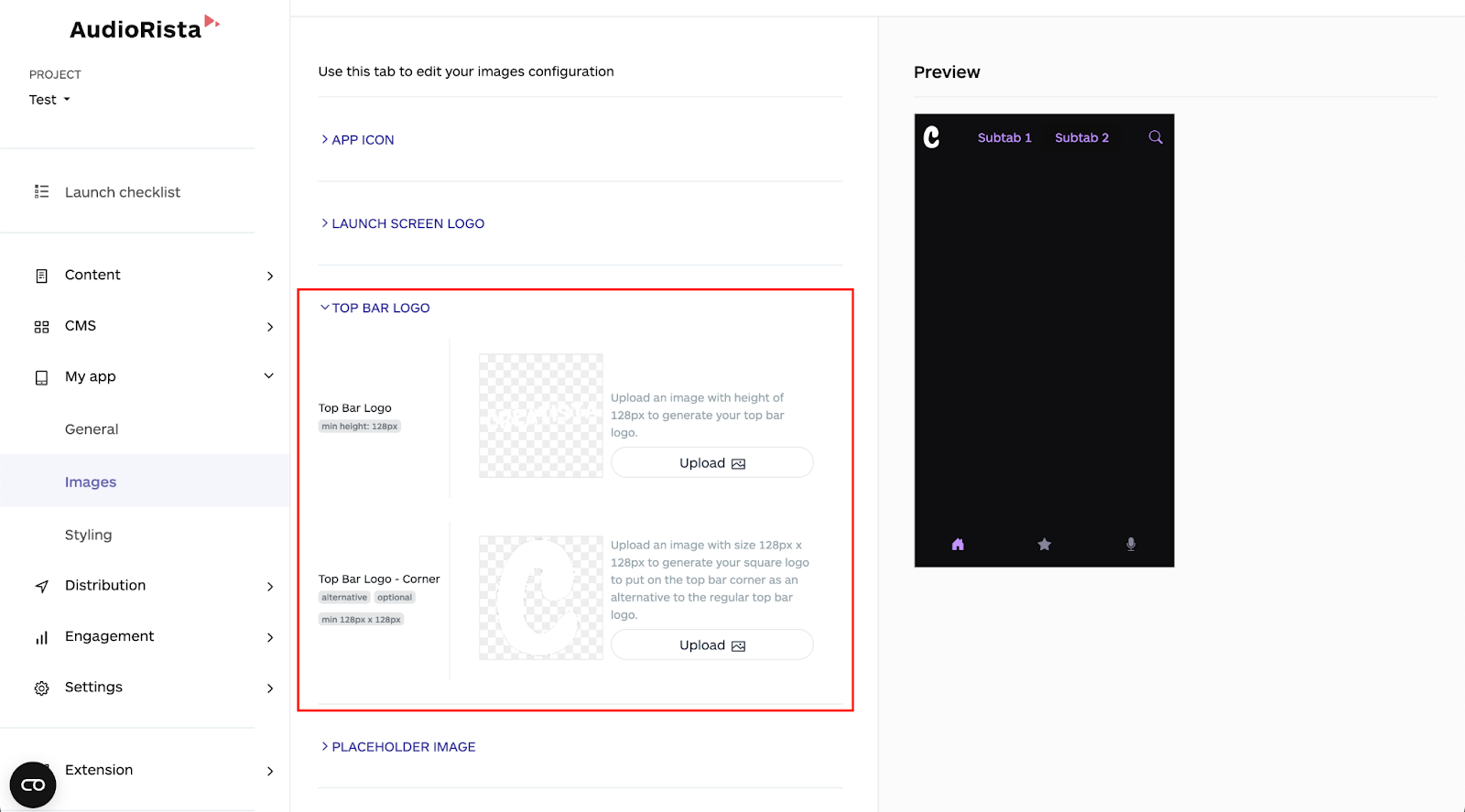
Task: Click the Settings gear icon
Action: [x=41, y=687]
